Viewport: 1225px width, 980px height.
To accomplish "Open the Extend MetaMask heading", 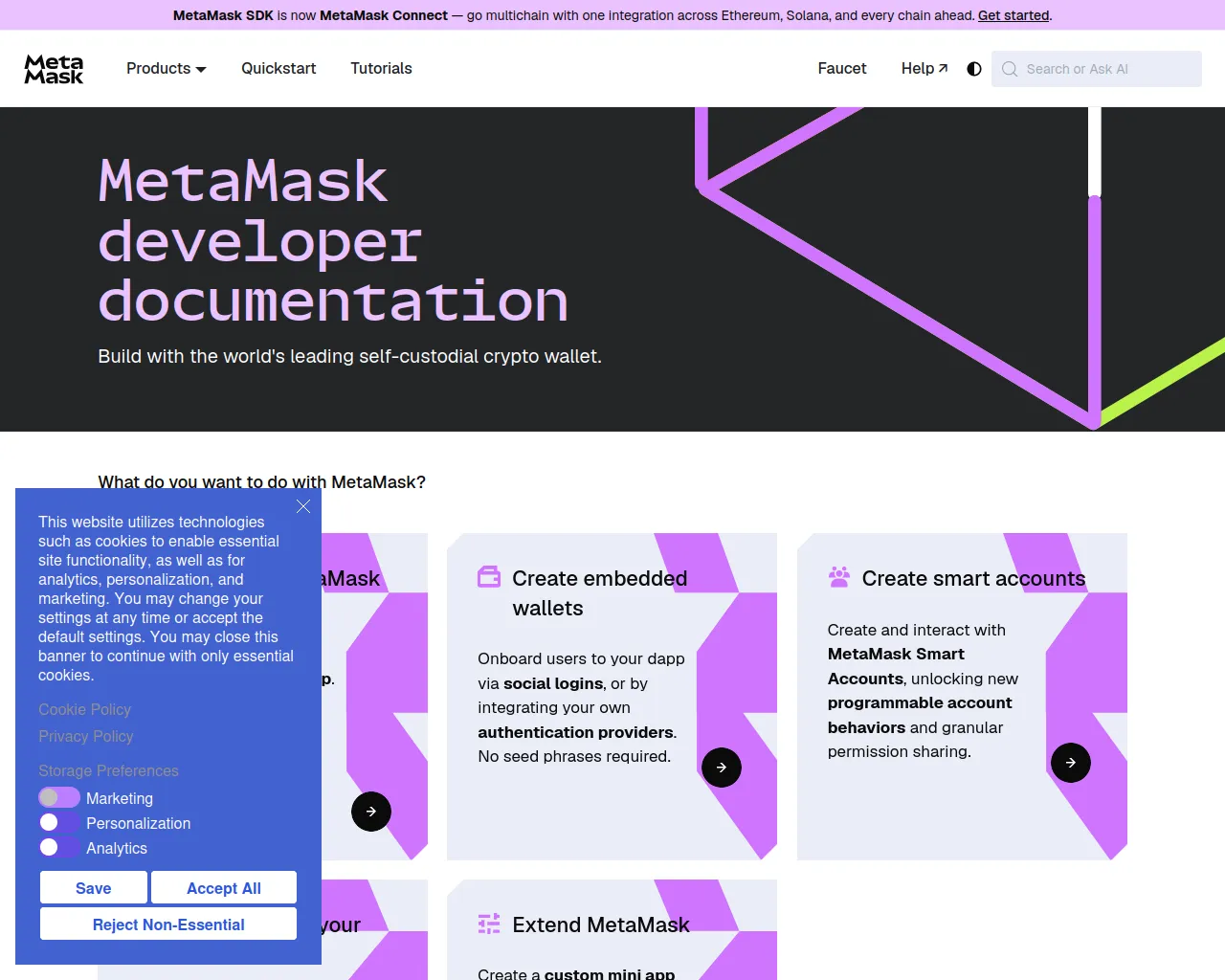I will pos(601,924).
